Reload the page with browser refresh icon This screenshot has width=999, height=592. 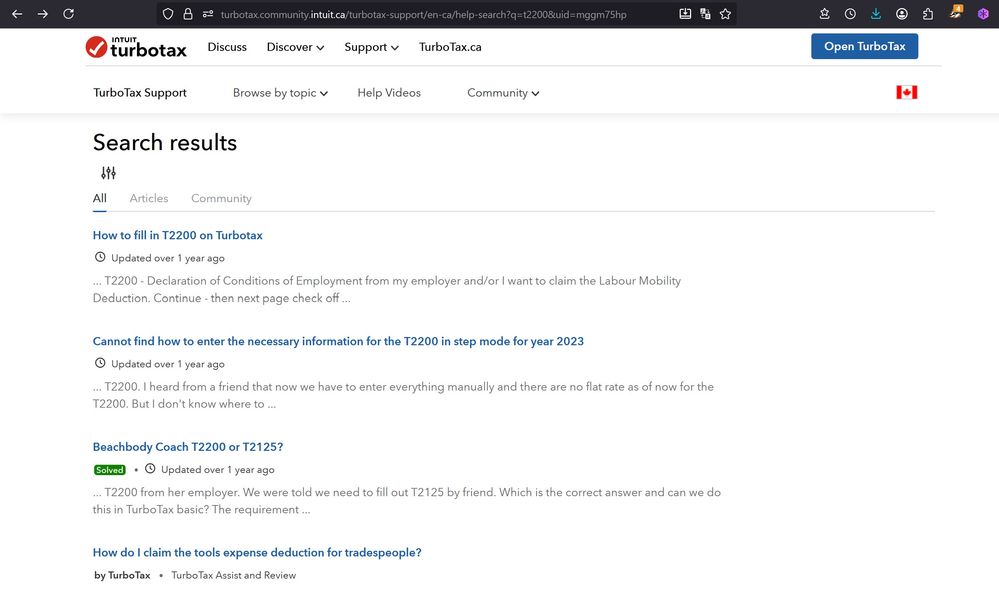[68, 14]
